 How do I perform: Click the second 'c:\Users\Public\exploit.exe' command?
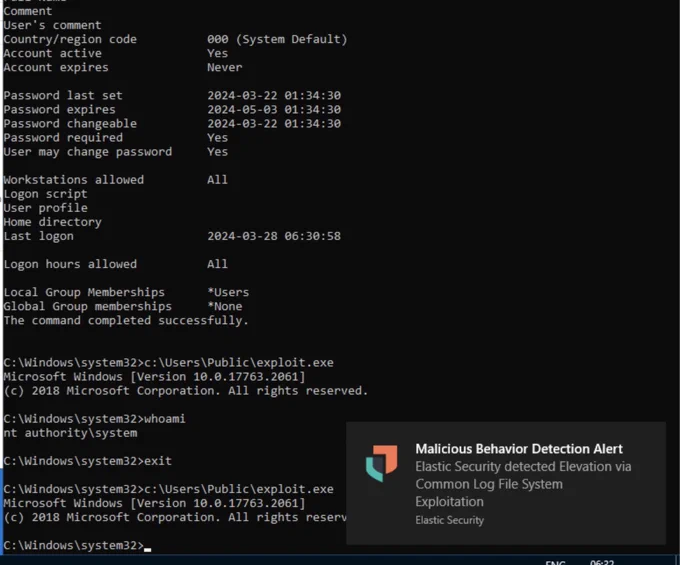(x=239, y=489)
